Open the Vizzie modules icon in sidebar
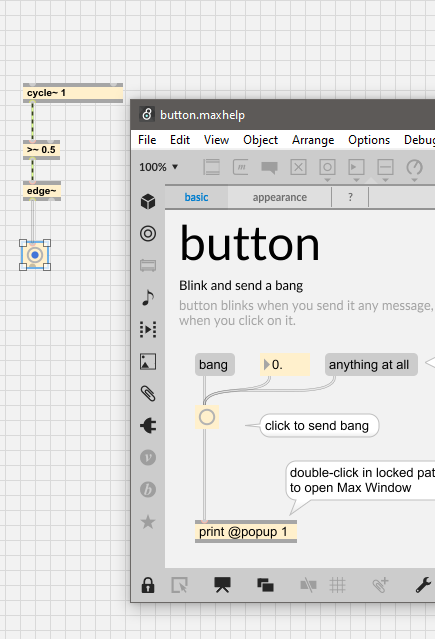This screenshot has width=435, height=639. pos(148,458)
